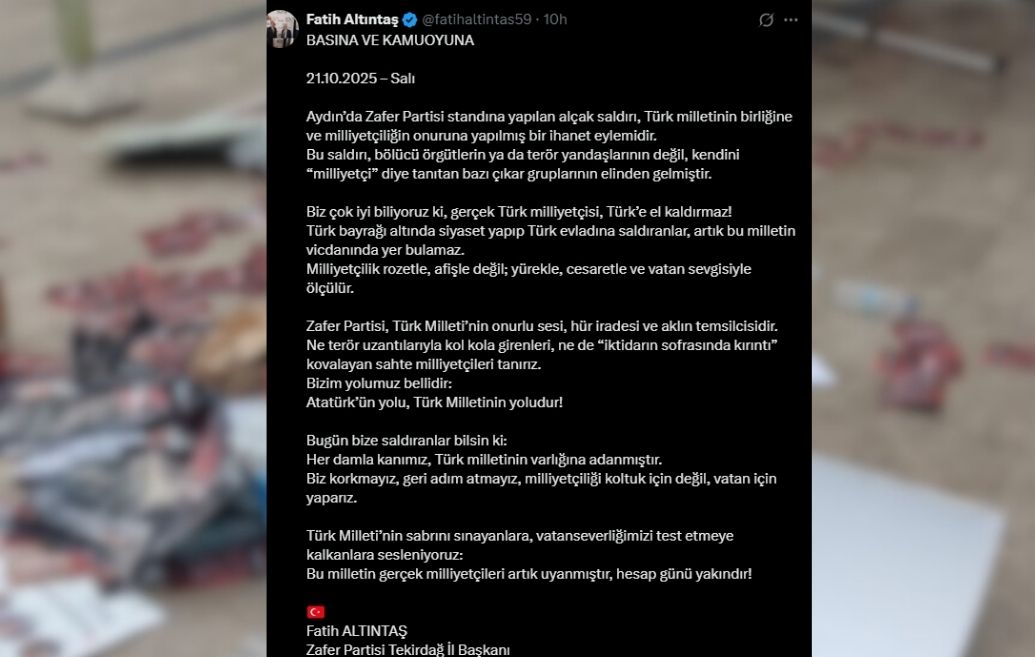Click the line 'Bugün bize saldıranlar bilsin ki:'
The width and height of the screenshot is (1035, 657).
(x=407, y=440)
